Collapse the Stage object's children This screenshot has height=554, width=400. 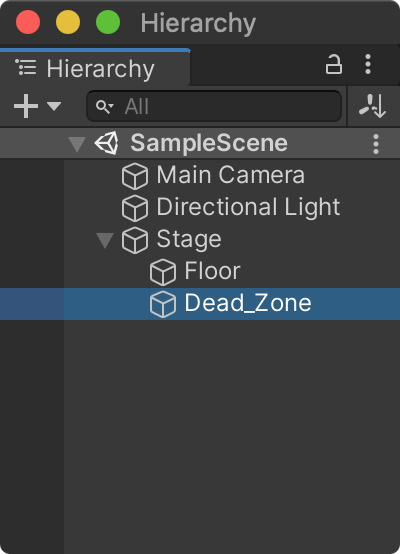[105, 241]
